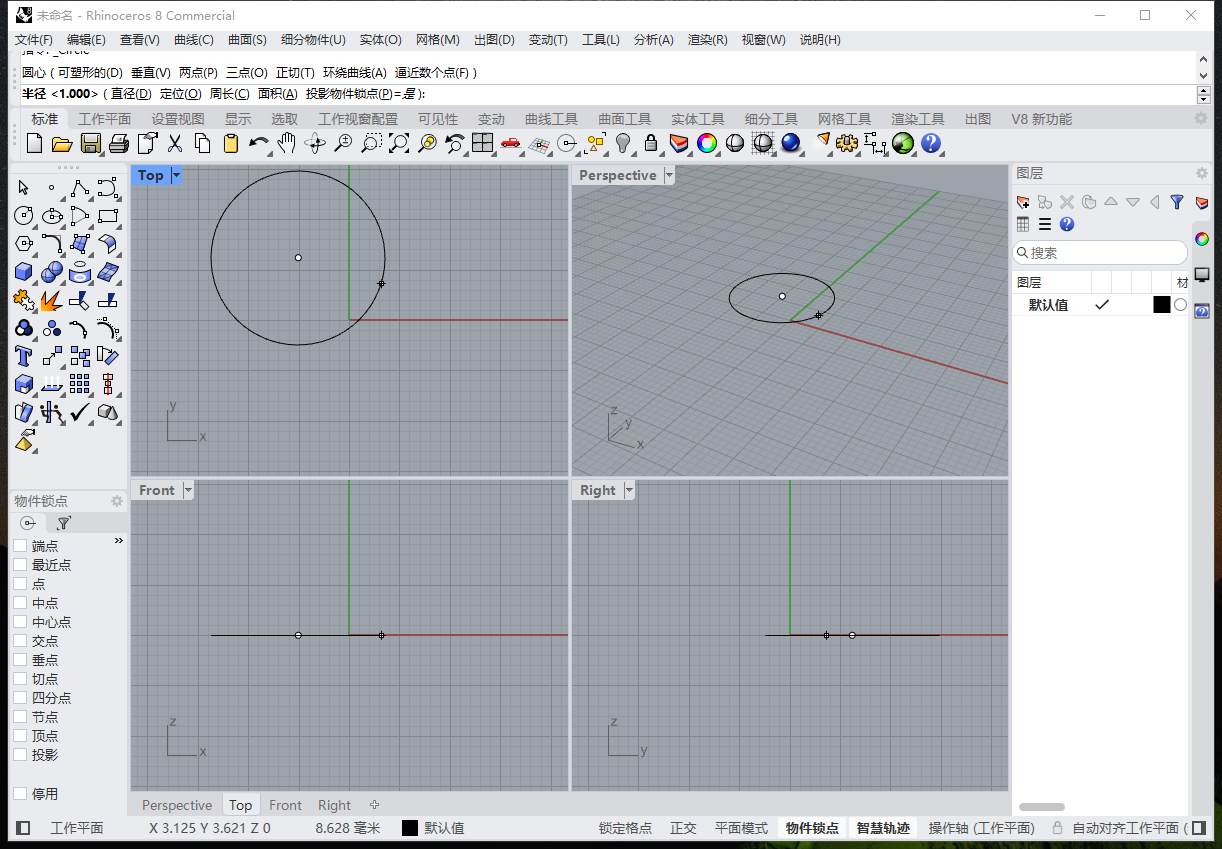Screen dimensions: 1222x849
Task: Open the black color swatch of 默认值 layer
Action: coord(1161,305)
